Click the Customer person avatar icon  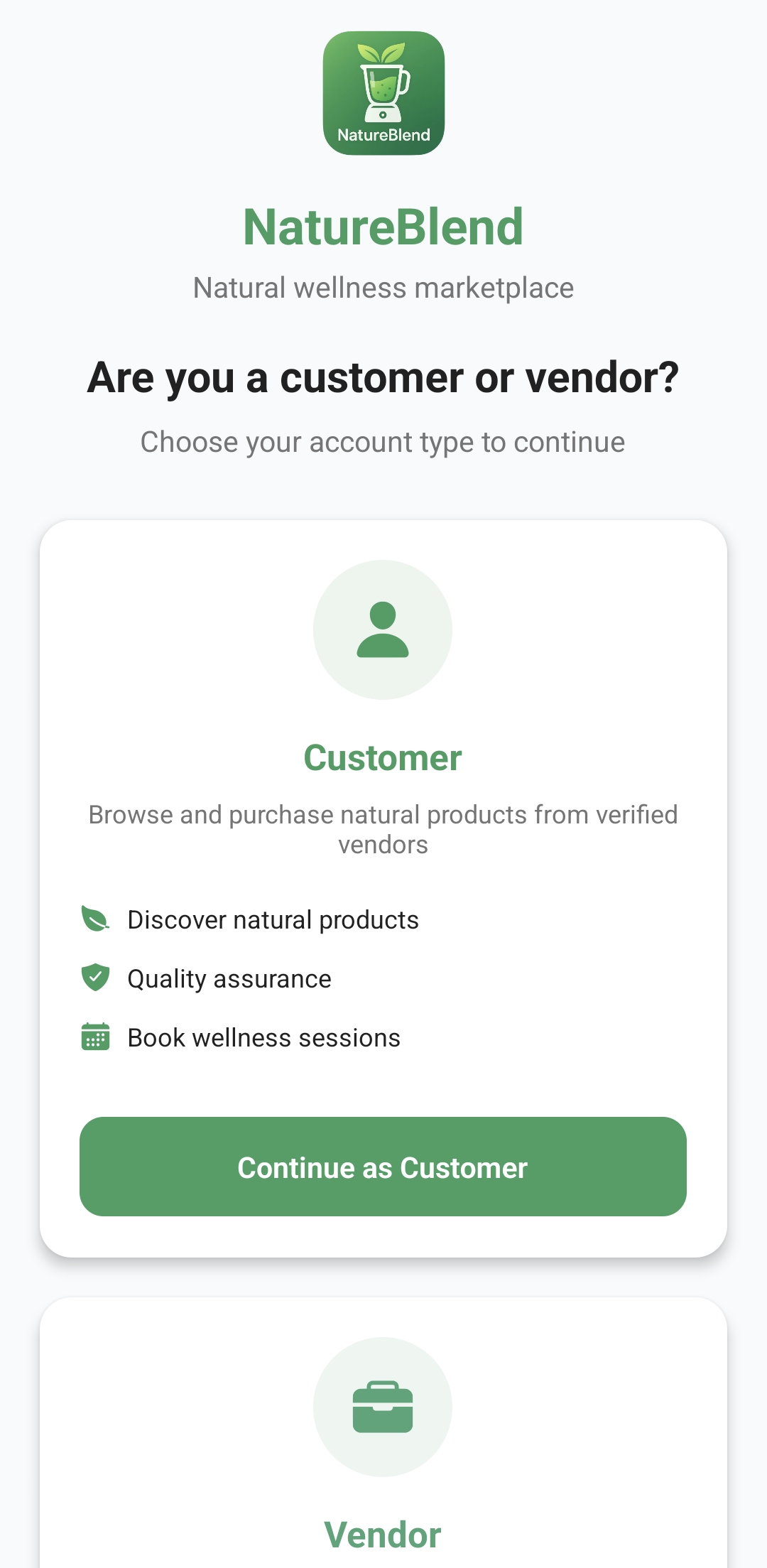coord(383,629)
